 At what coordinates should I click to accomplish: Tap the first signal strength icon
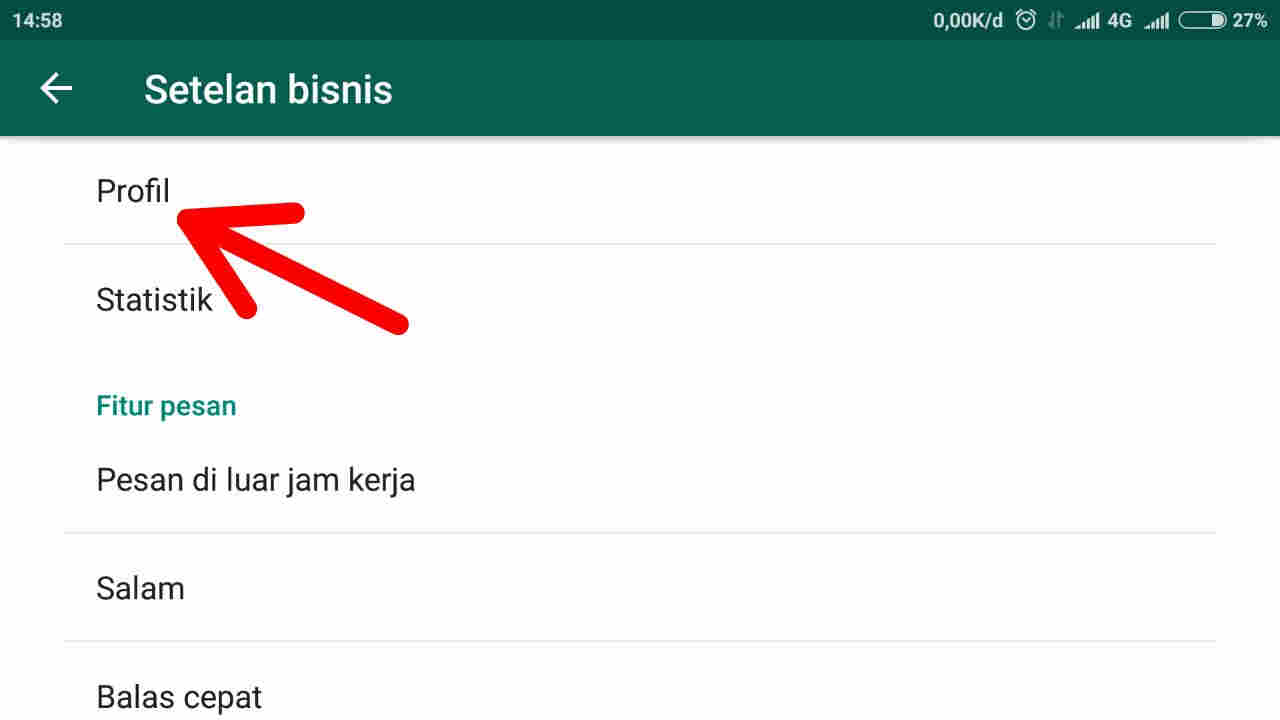tap(1087, 21)
